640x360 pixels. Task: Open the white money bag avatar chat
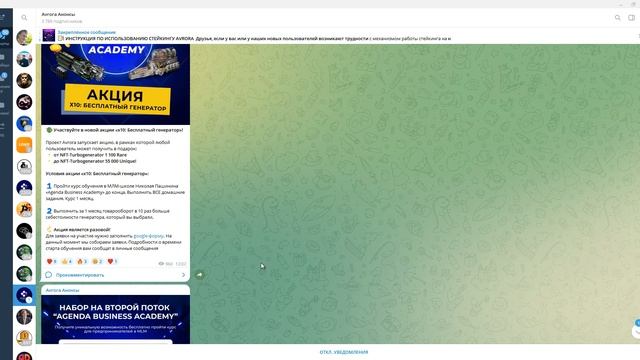[24, 167]
